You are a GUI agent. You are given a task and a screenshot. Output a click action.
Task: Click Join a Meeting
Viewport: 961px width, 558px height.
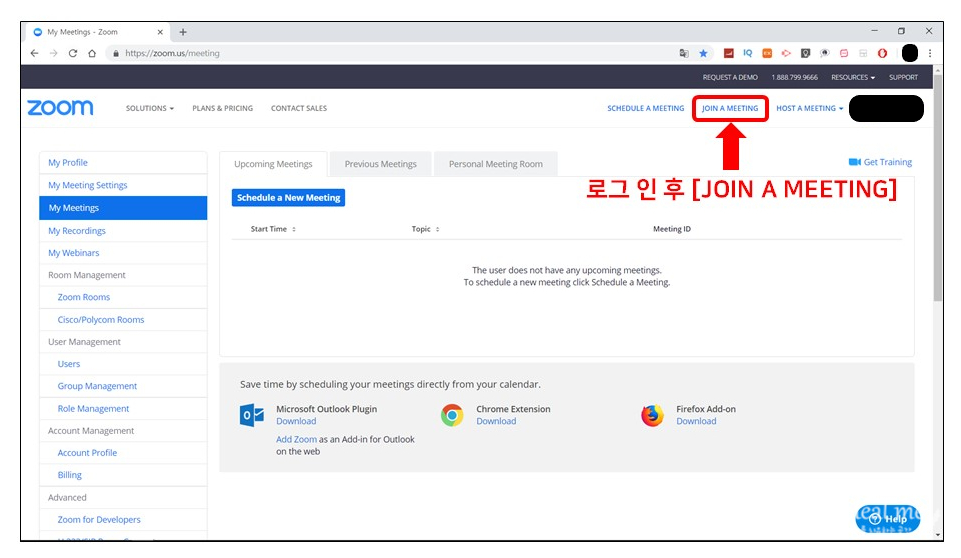pyautogui.click(x=730, y=108)
